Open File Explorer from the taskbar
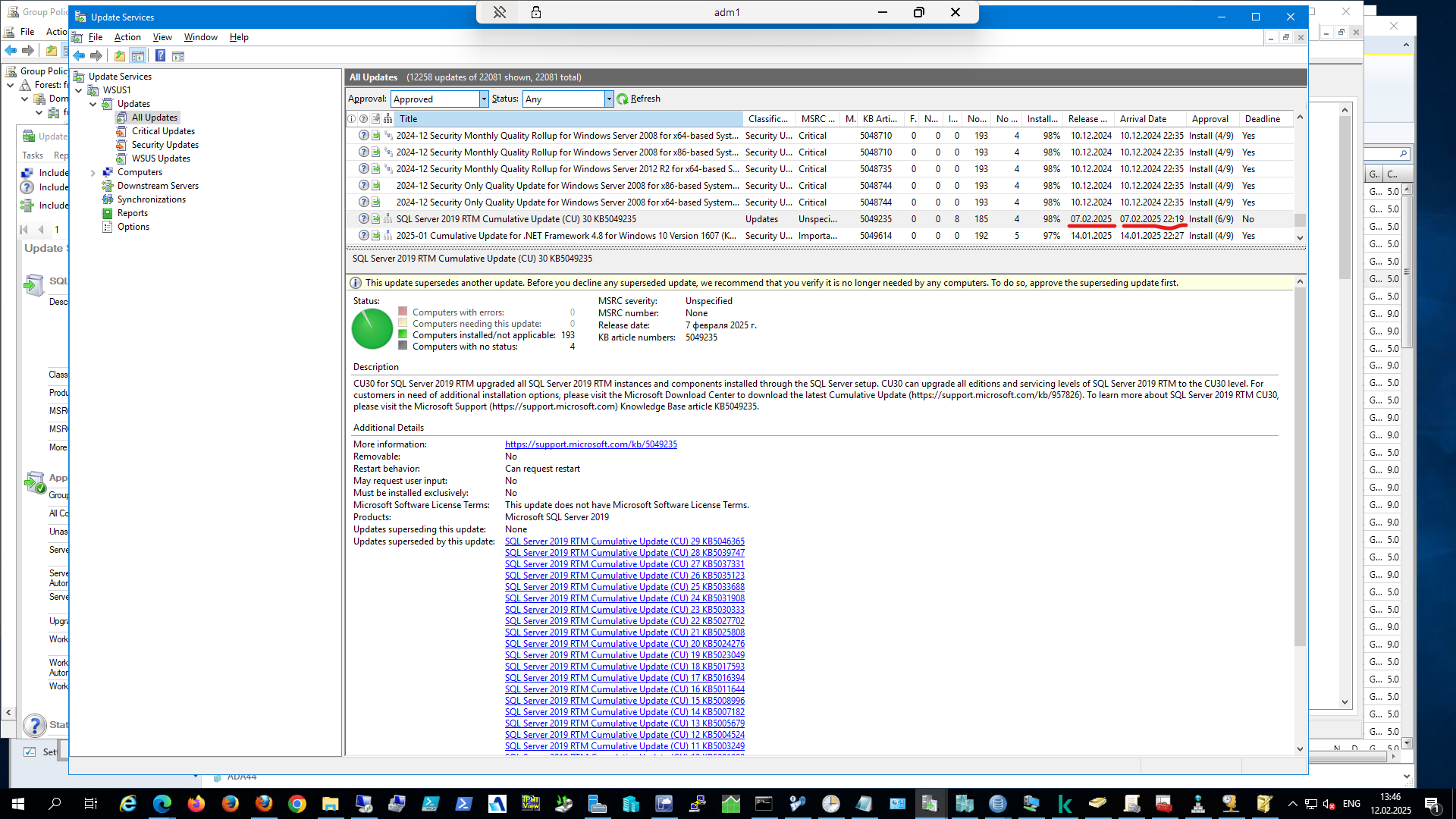 (x=330, y=804)
